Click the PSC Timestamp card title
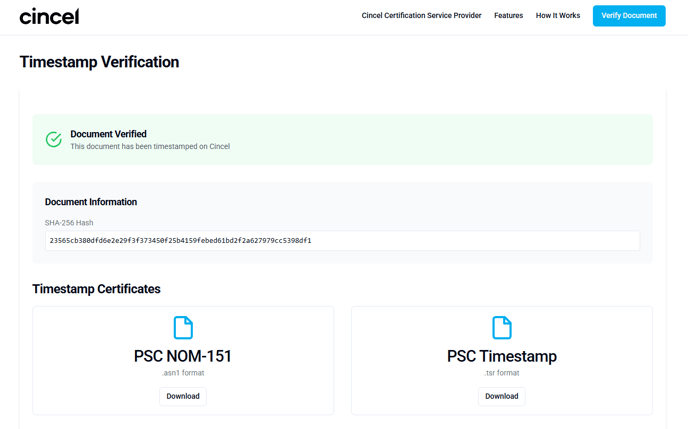 click(x=502, y=356)
